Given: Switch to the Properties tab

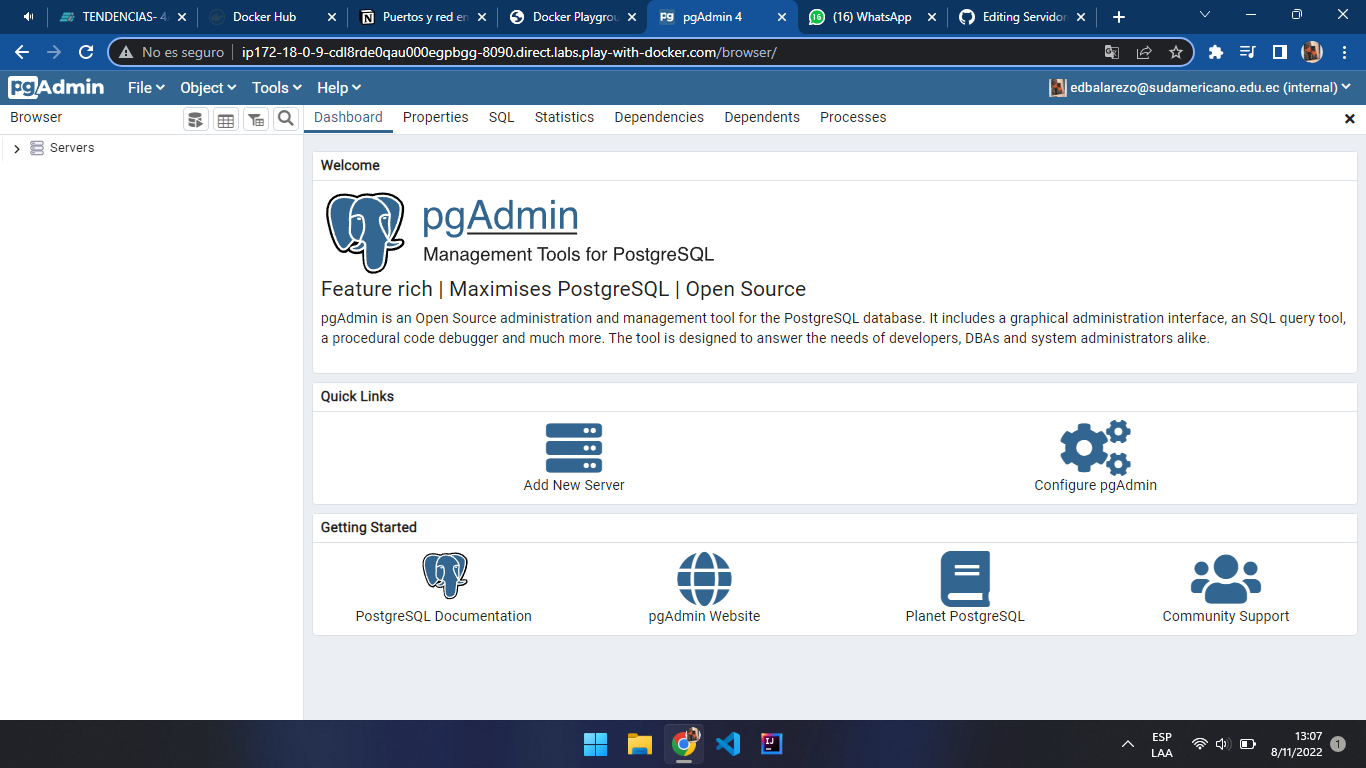Looking at the screenshot, I should [x=436, y=117].
